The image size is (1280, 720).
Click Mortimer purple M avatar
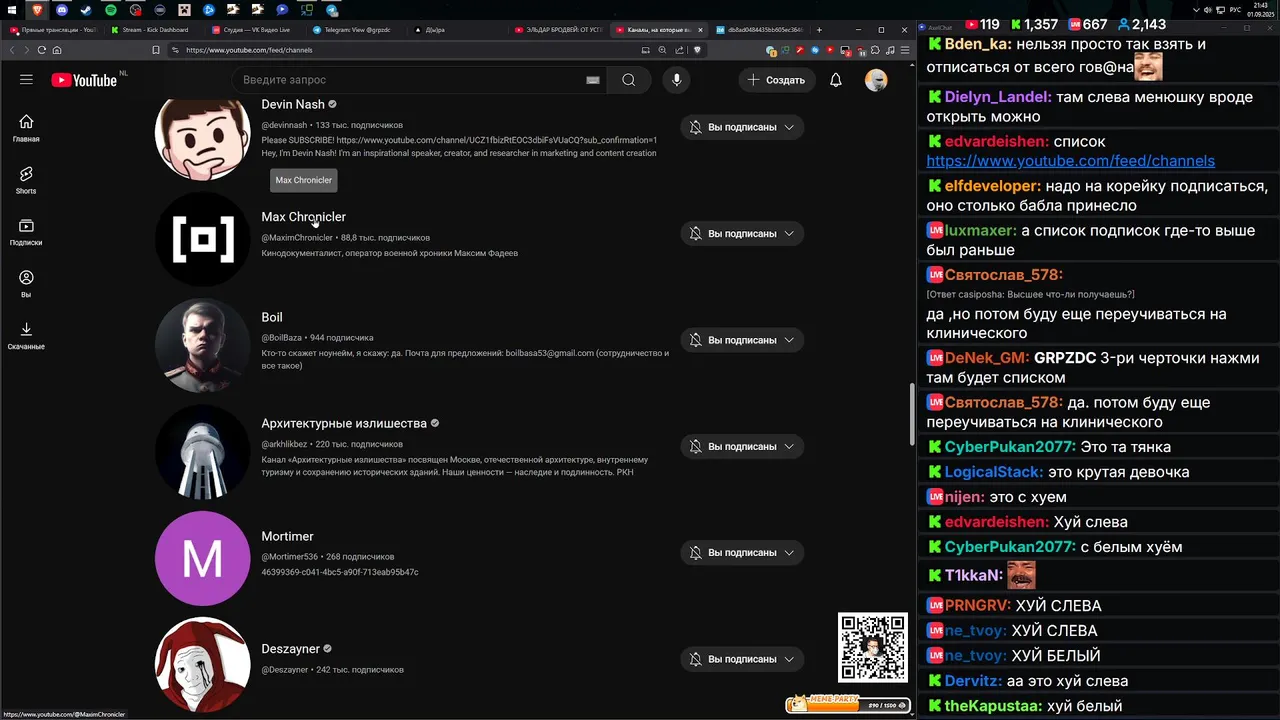point(202,558)
